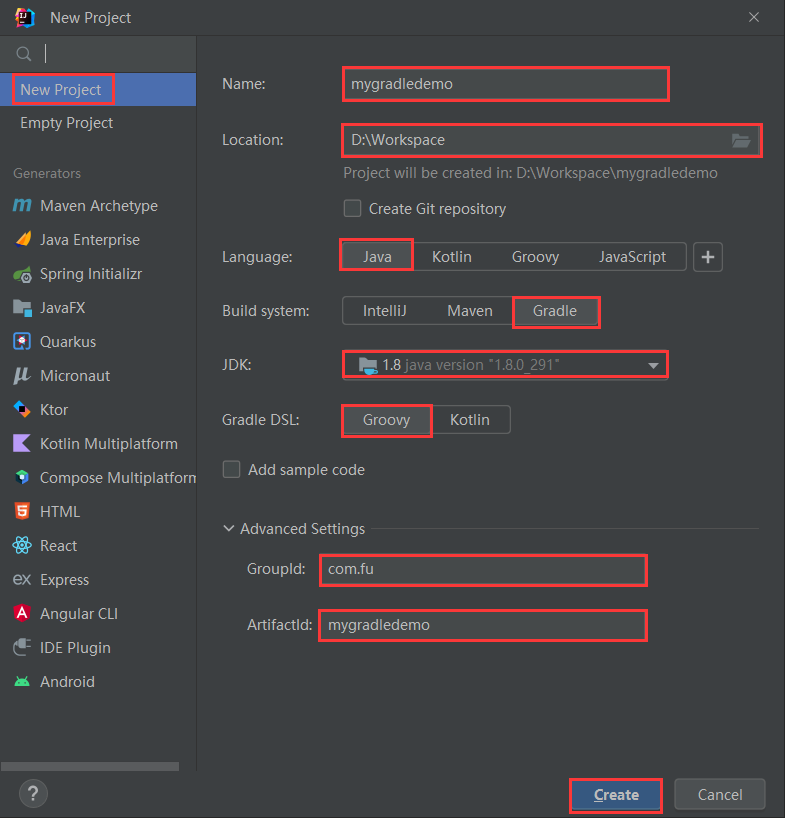Click the Java Enterprise flame icon
Screen dimensions: 785x818
(23, 239)
